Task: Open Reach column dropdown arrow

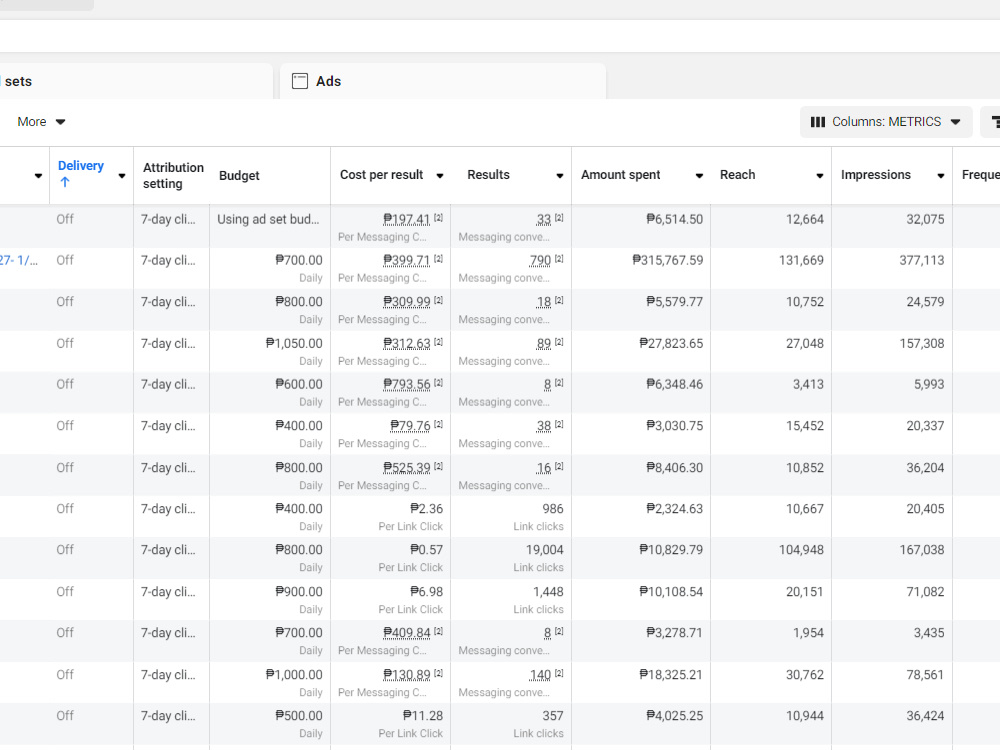Action: point(820,176)
